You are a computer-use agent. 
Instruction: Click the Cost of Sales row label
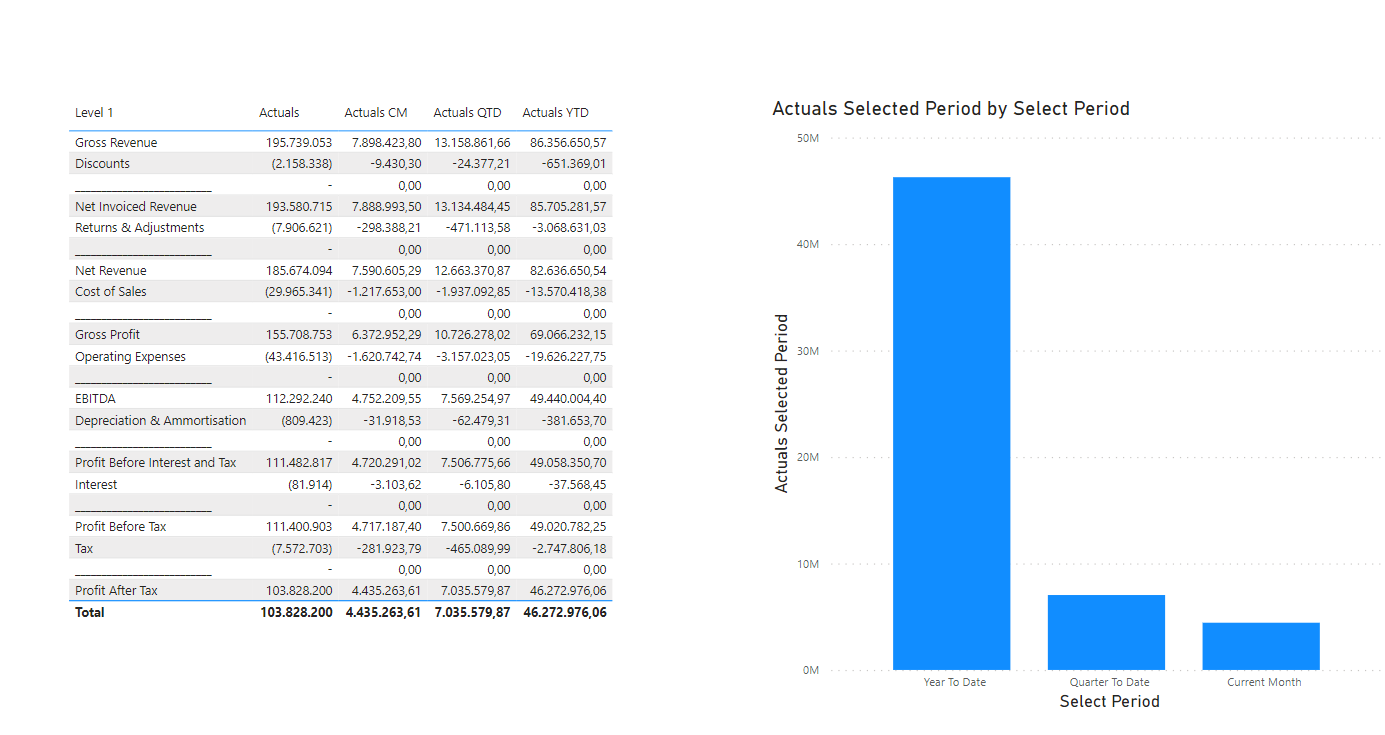pyautogui.click(x=110, y=292)
